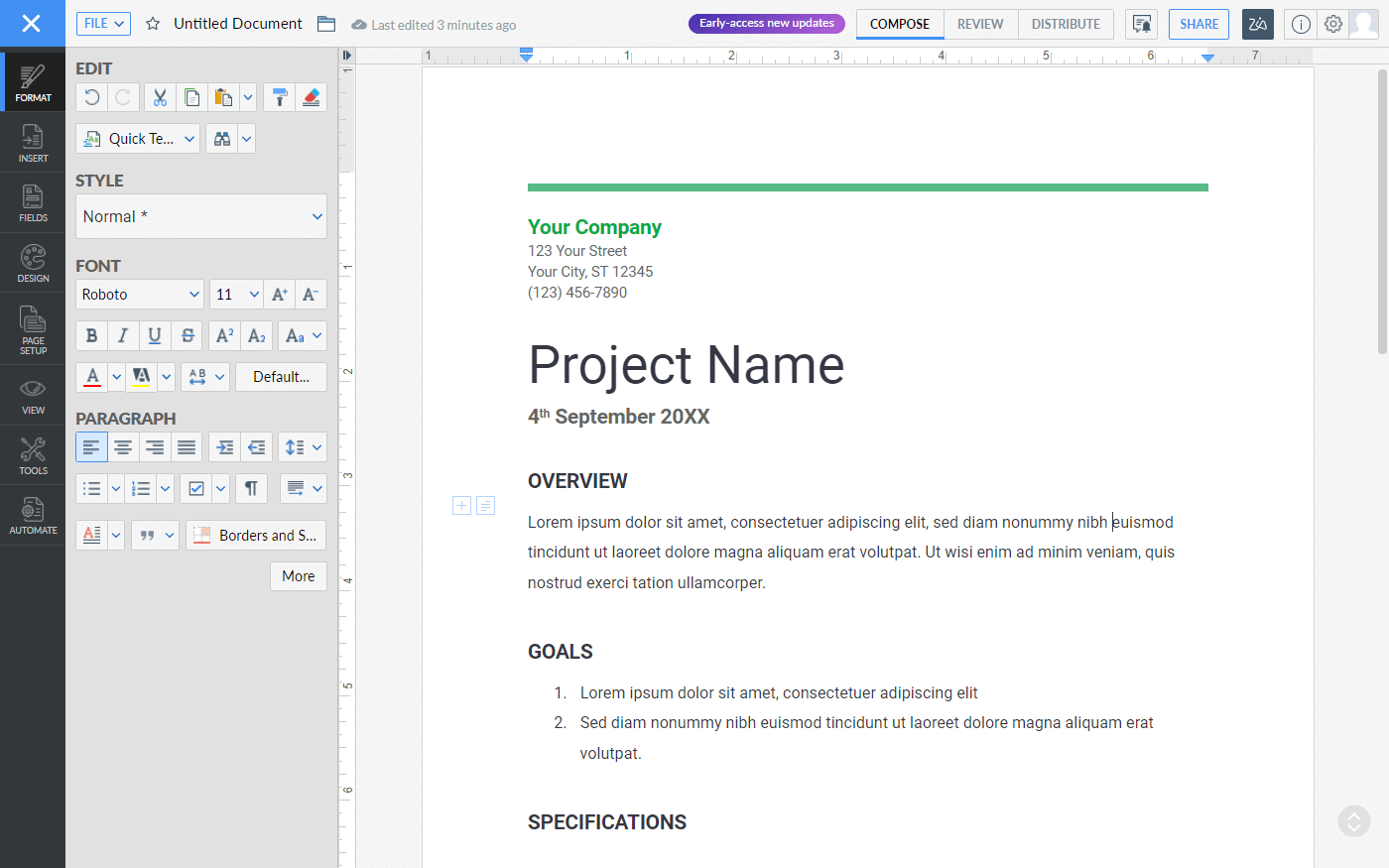Open the Roboto font family dropdown
Screen dimensions: 1389x868
140,295
